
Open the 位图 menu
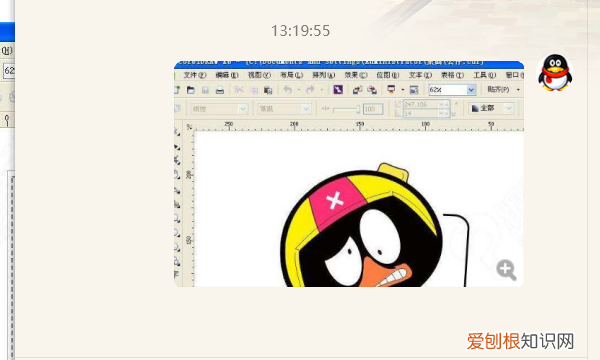click(x=388, y=75)
